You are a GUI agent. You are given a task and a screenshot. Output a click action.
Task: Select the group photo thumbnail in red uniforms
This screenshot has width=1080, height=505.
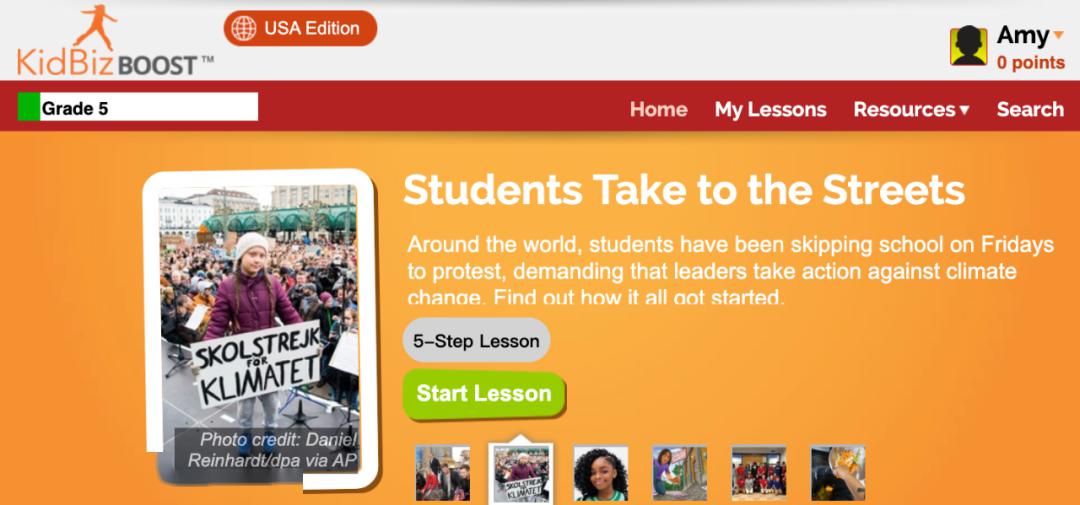758,473
